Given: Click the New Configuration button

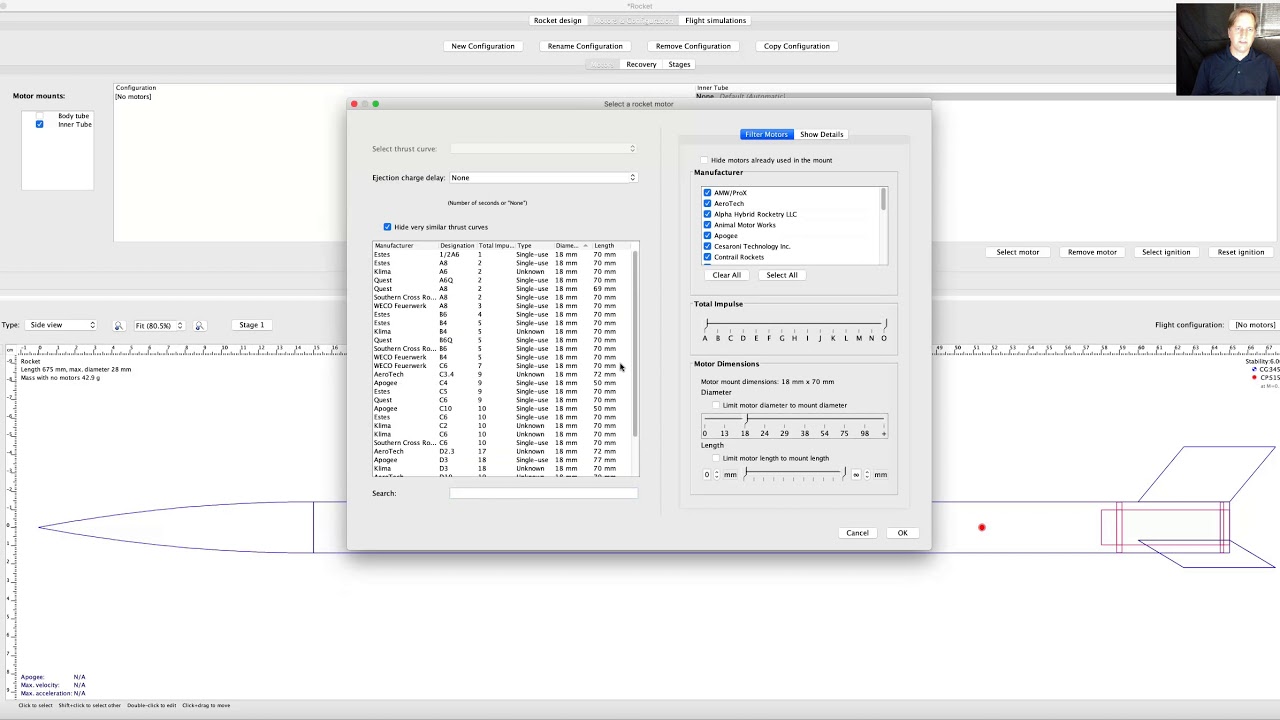Looking at the screenshot, I should point(483,46).
